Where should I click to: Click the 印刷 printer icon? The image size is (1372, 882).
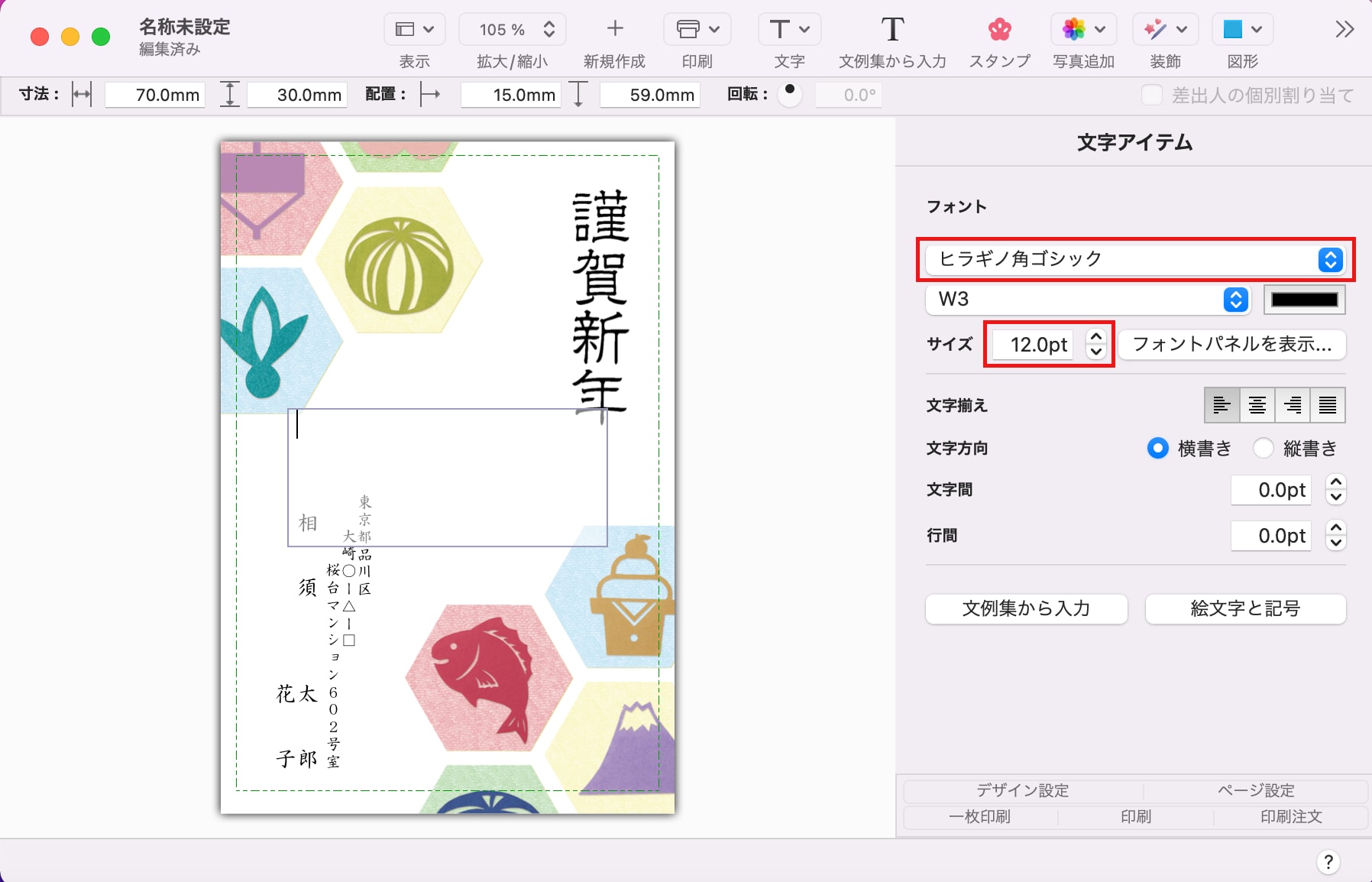(x=688, y=30)
